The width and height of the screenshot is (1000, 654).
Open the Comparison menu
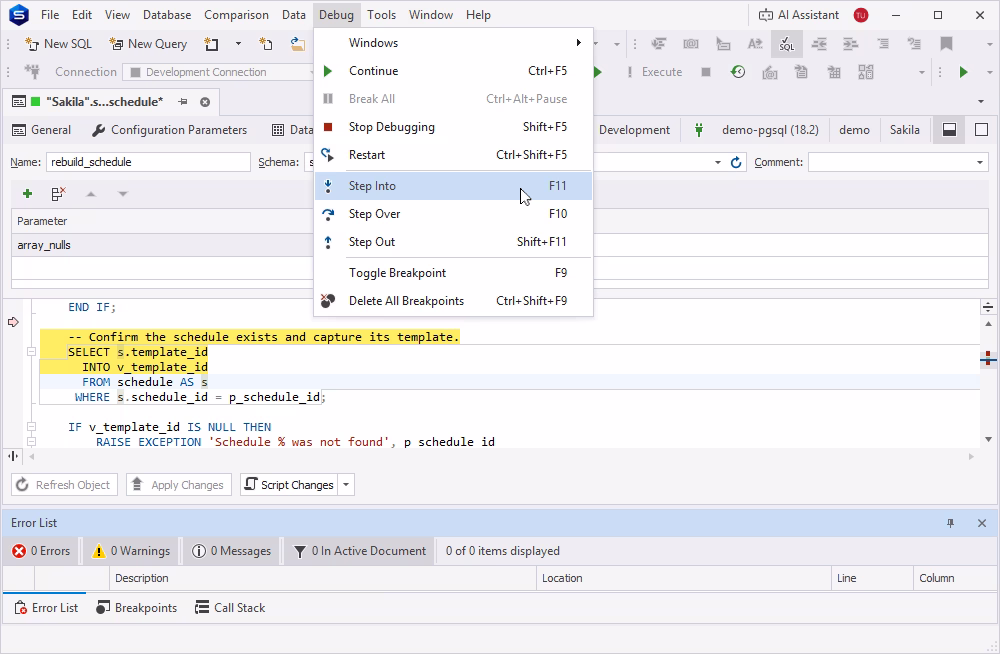point(236,15)
